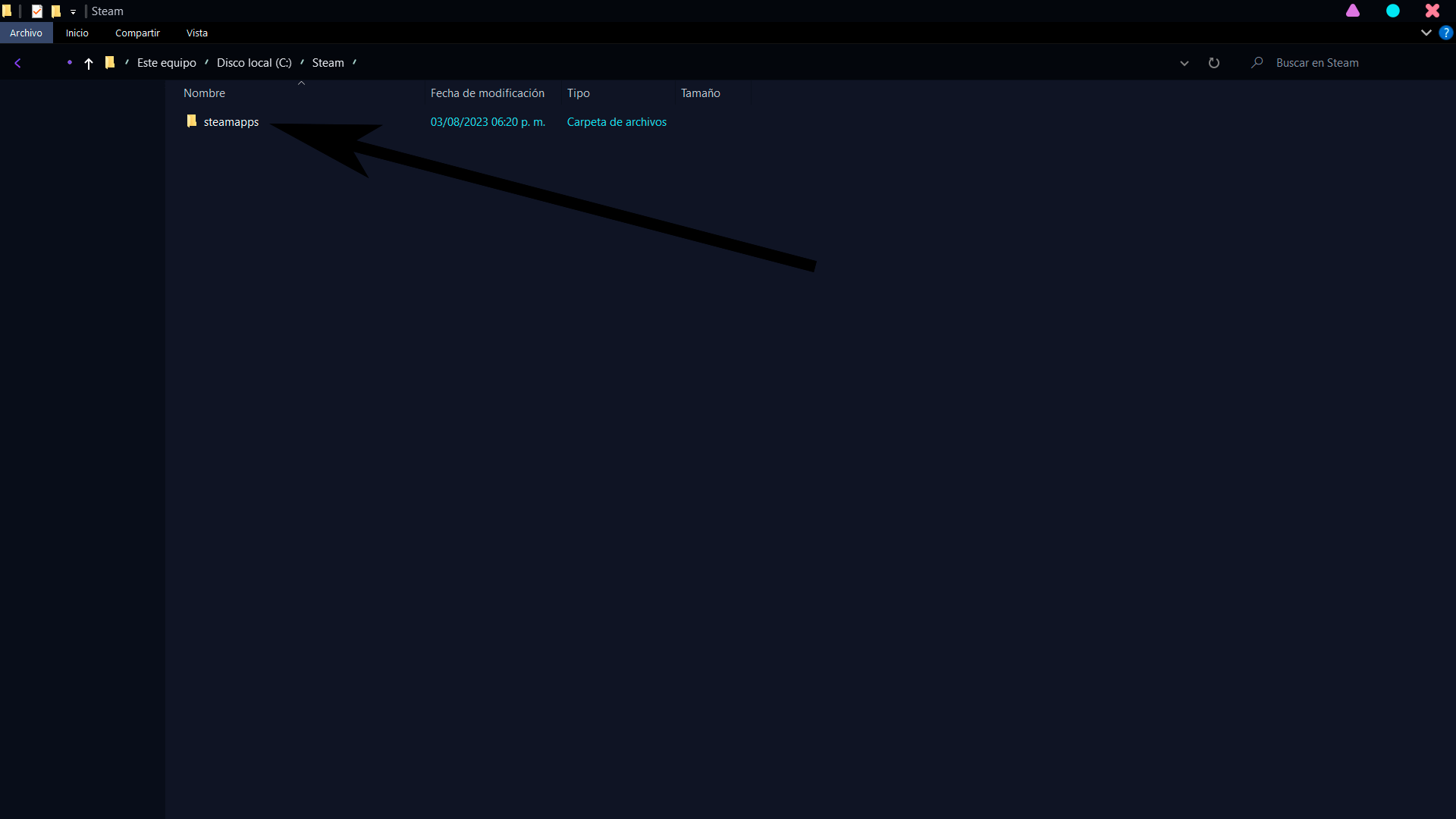Screen dimensions: 1456x819
Task: Navigate to Este equipo breadcrumb
Action: coord(167,63)
